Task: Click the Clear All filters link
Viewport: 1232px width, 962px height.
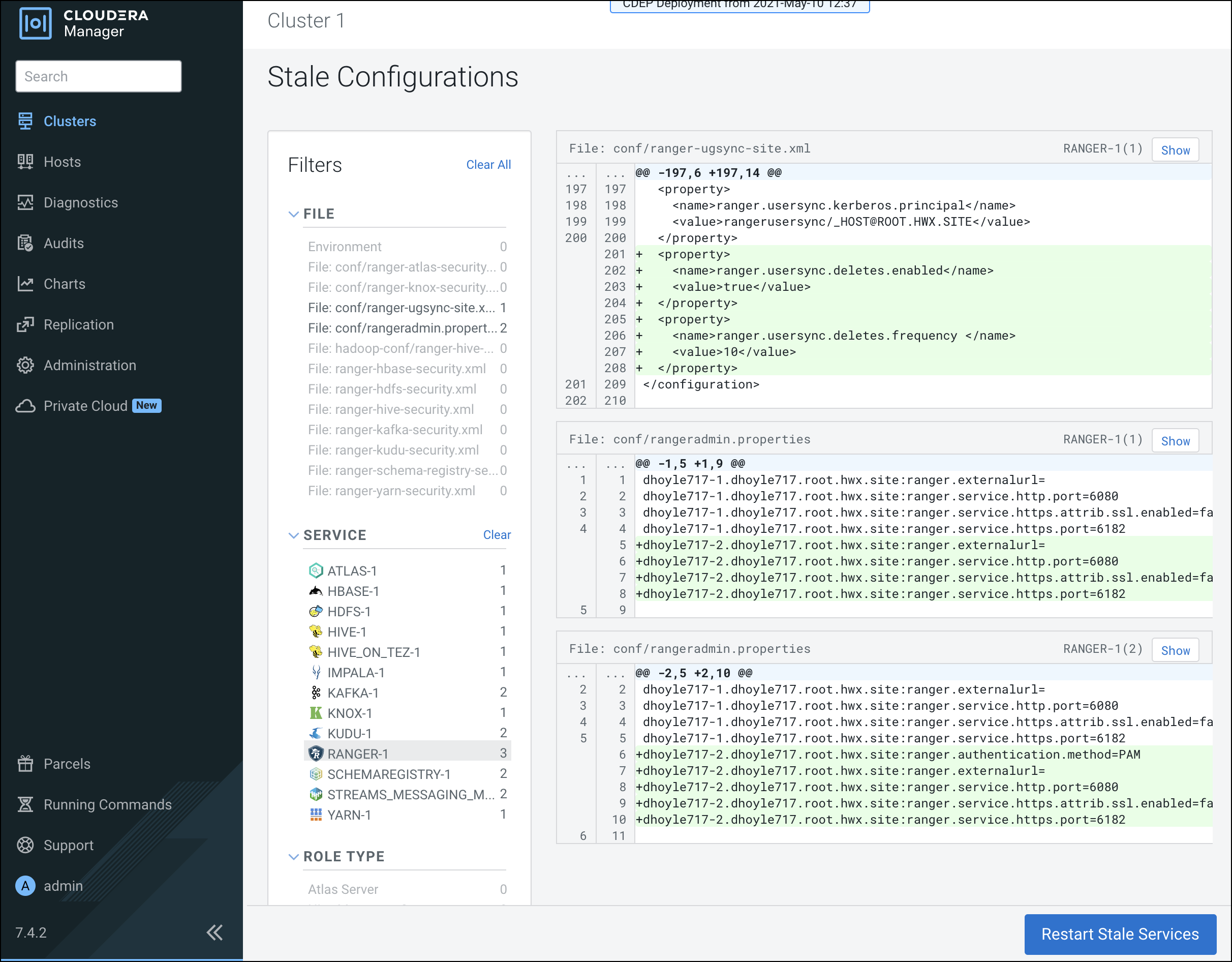Action: [488, 165]
